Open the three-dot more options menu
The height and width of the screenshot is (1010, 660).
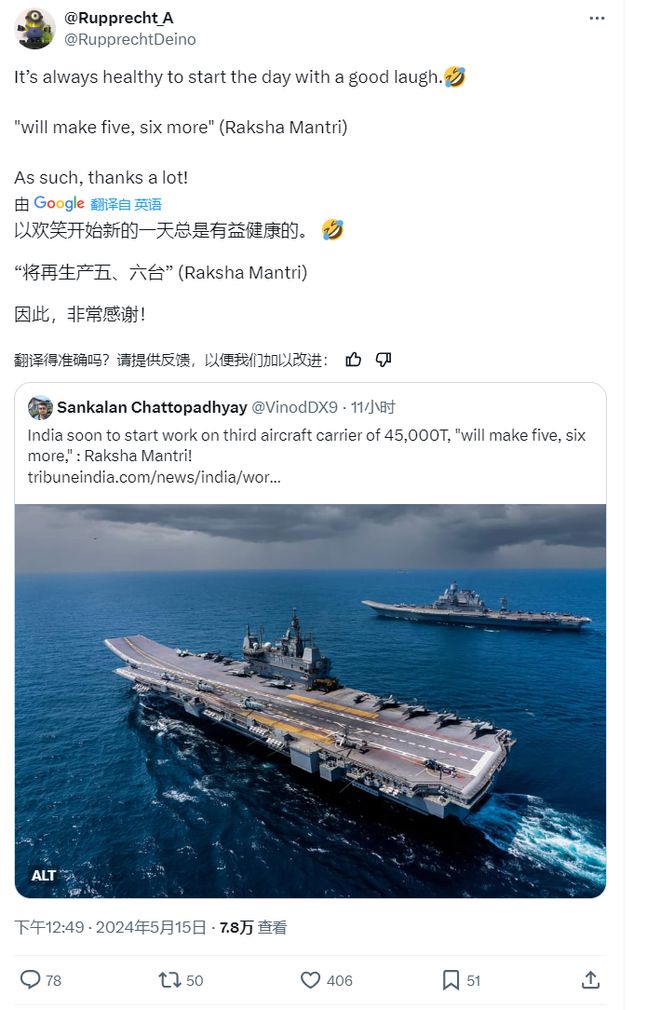pyautogui.click(x=596, y=18)
